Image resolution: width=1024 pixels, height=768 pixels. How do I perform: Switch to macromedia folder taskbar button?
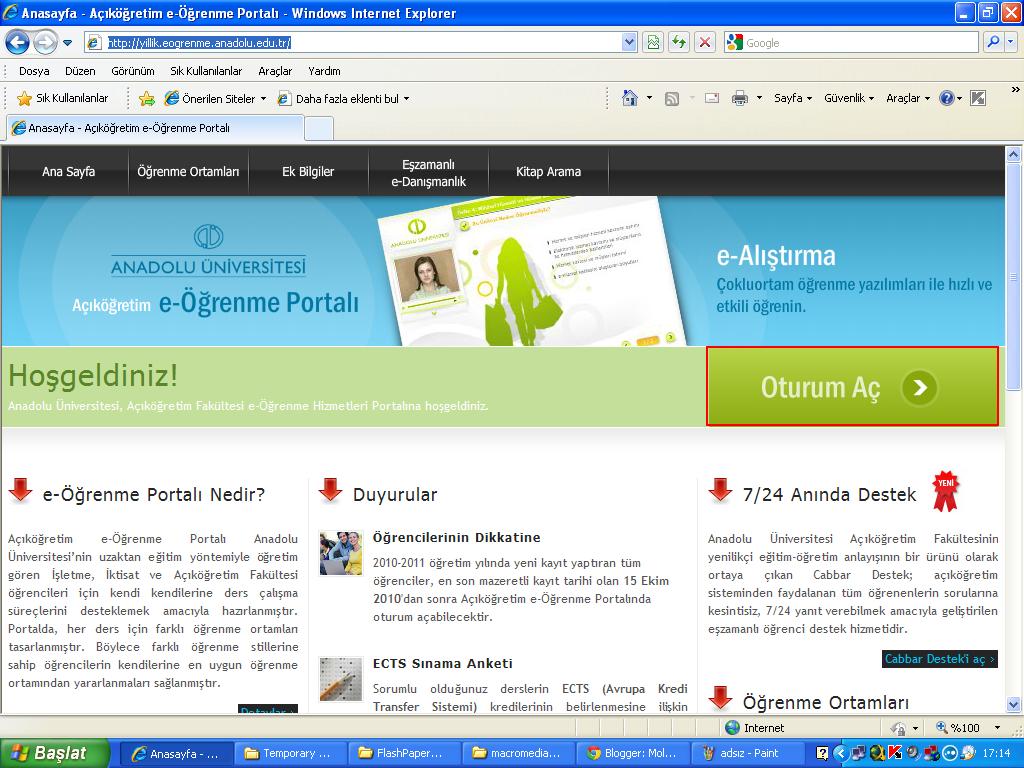tap(519, 753)
